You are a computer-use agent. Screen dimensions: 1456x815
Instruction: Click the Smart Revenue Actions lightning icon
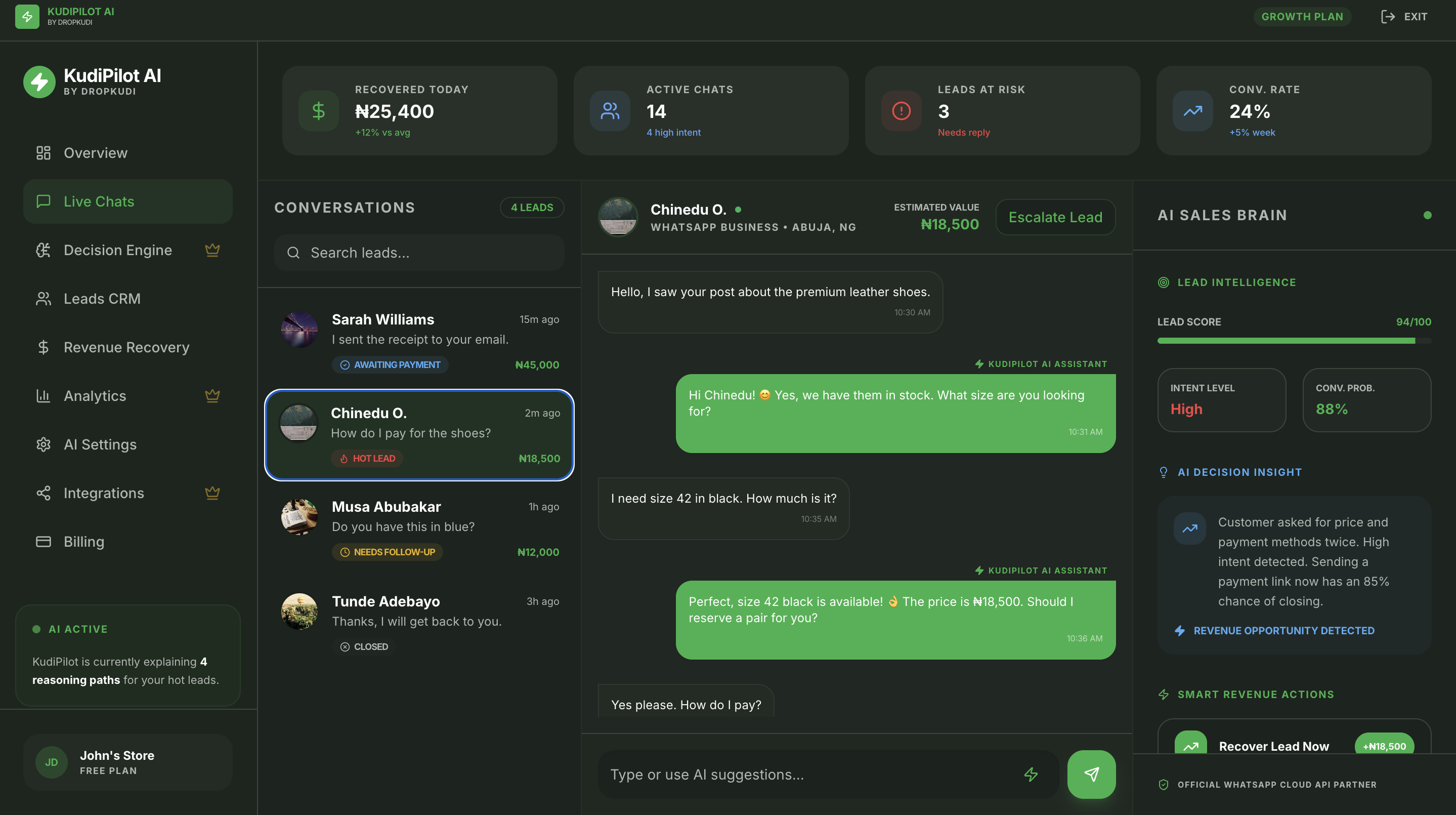pos(1163,694)
